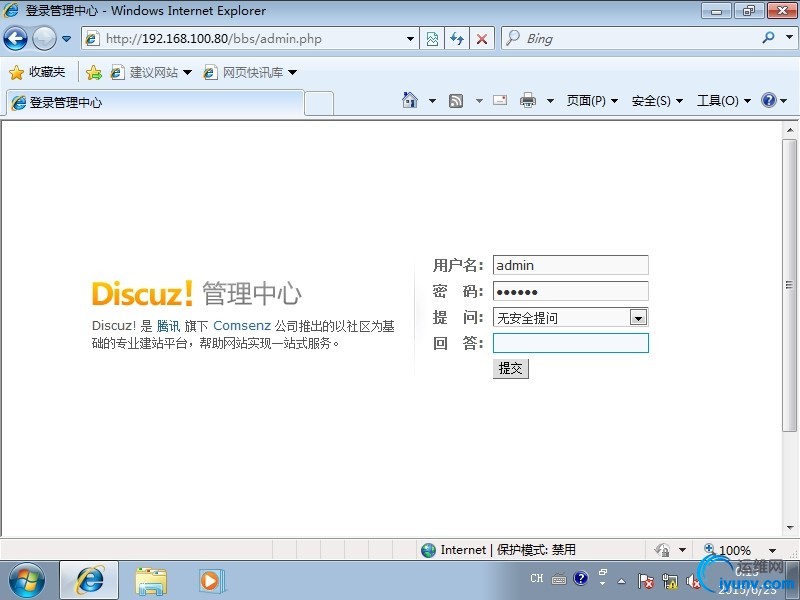Open the 建议网站 favorites bar item
Screen dimensions: 800x600
point(151,72)
